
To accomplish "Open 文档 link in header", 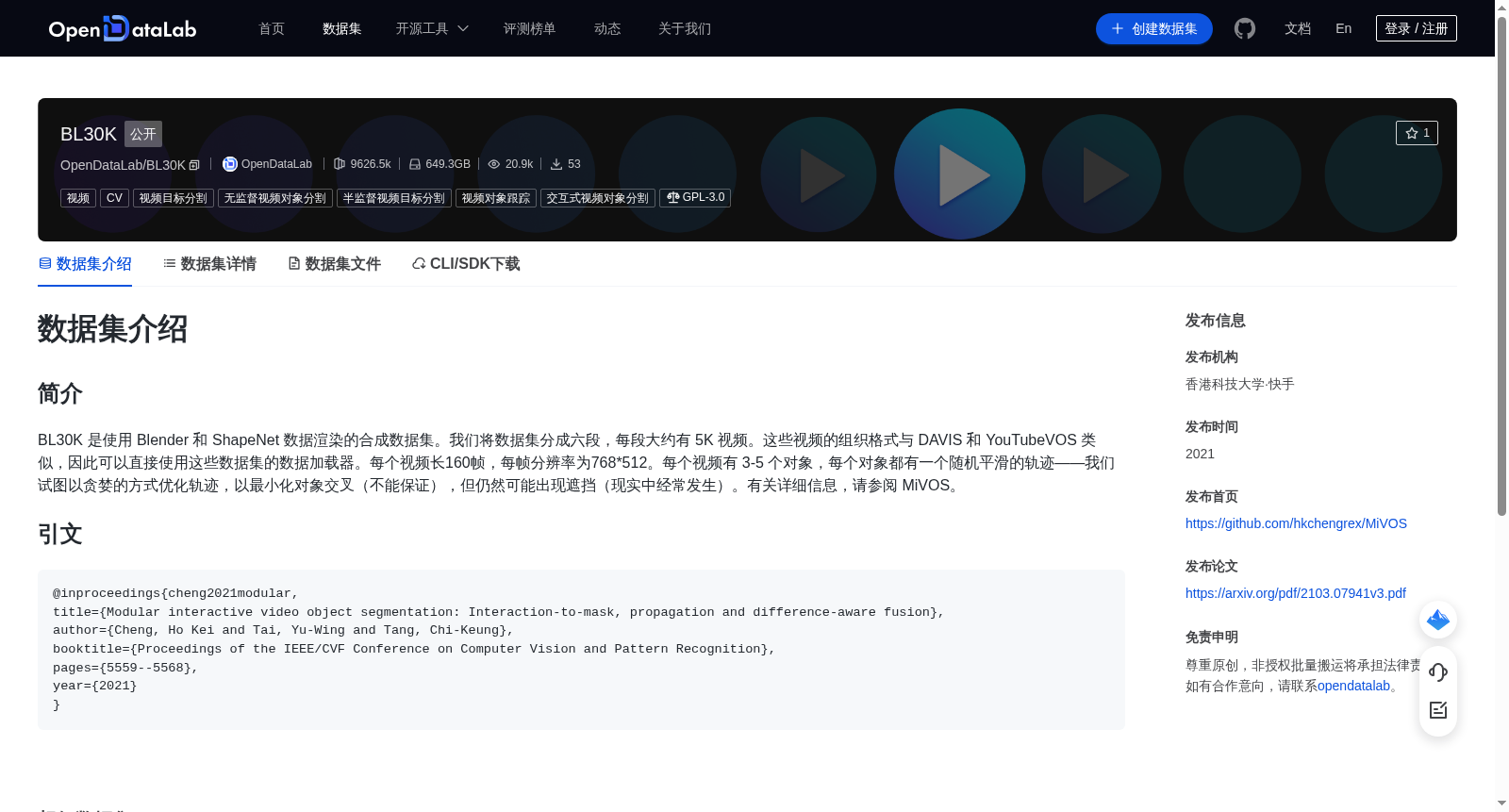I will click(1298, 28).
